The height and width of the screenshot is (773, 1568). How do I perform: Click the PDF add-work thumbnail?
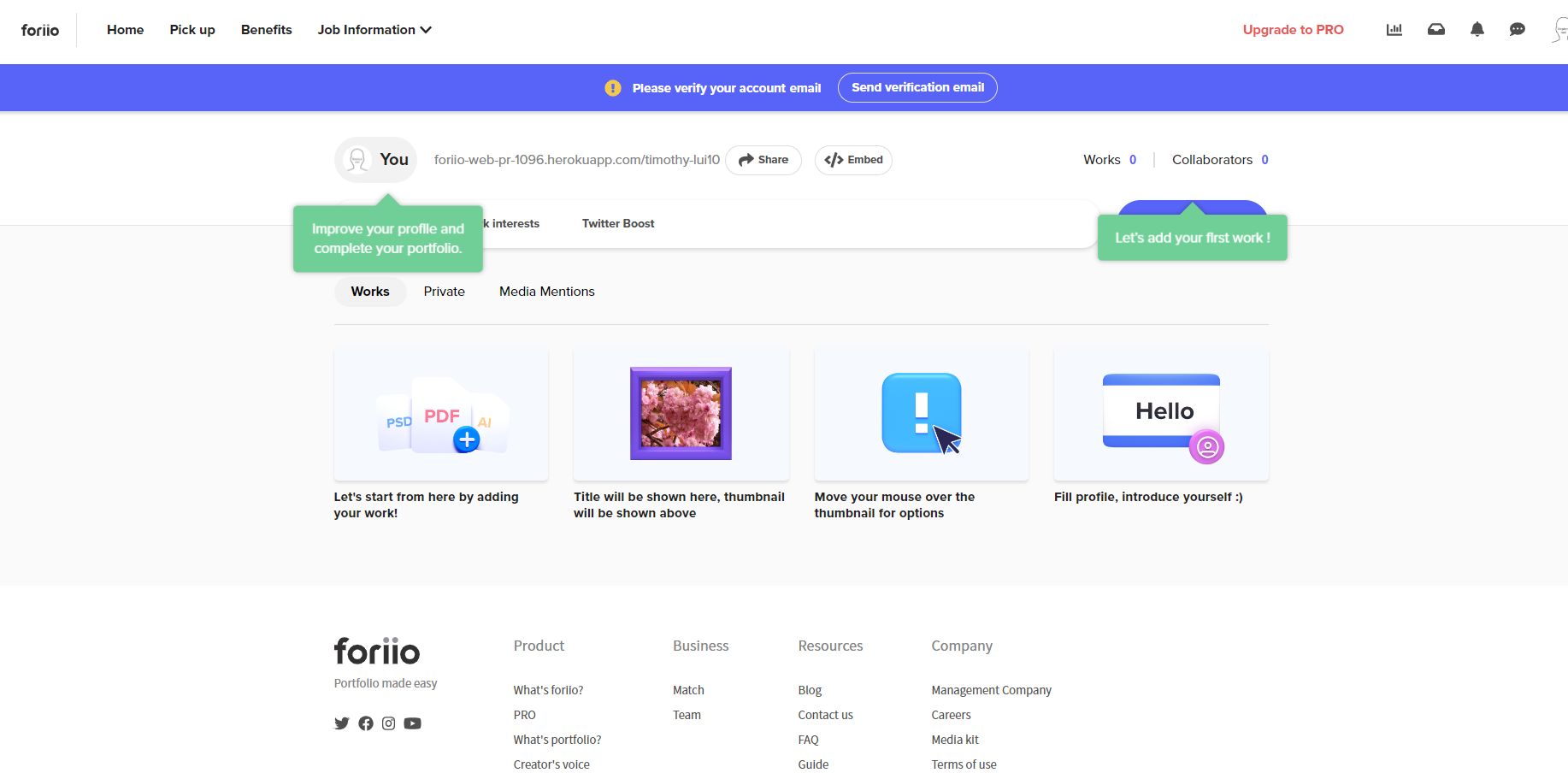click(441, 415)
